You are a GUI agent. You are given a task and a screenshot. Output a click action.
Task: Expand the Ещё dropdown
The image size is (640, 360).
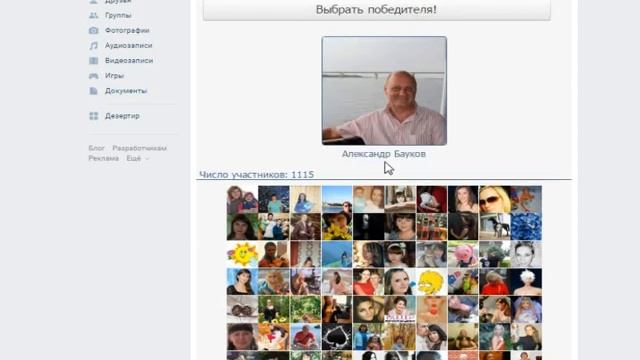click(138, 158)
